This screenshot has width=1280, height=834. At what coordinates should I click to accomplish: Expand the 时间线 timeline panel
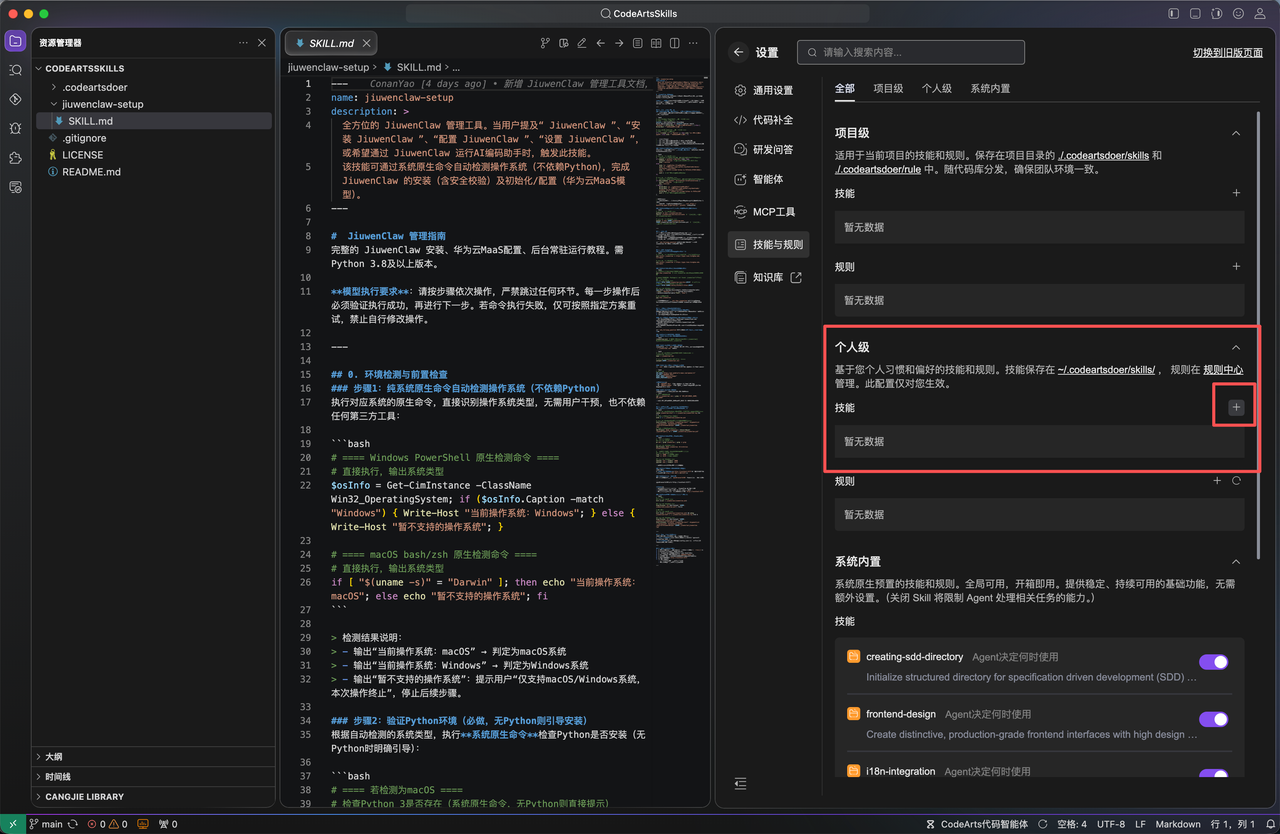(153, 776)
